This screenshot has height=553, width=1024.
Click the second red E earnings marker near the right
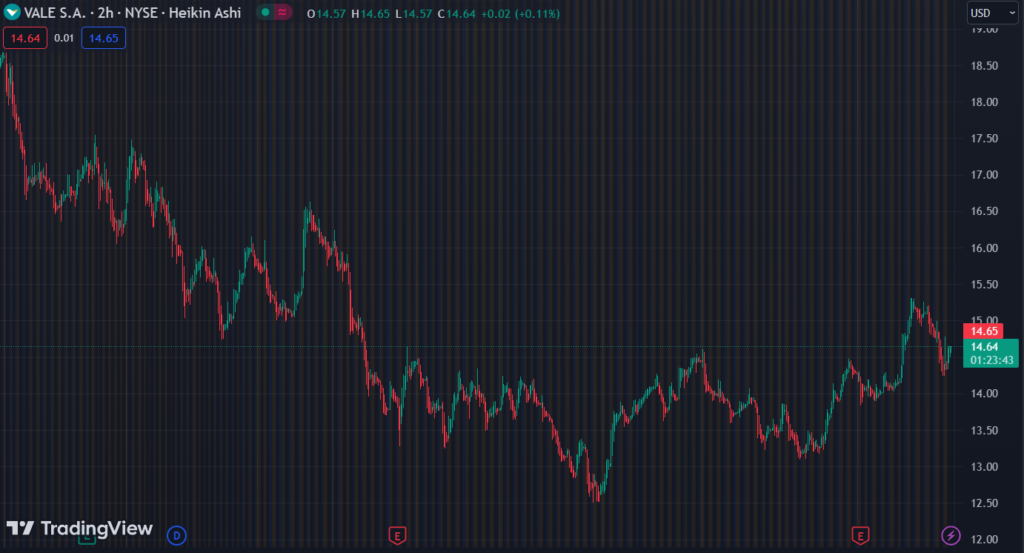pyautogui.click(x=860, y=535)
